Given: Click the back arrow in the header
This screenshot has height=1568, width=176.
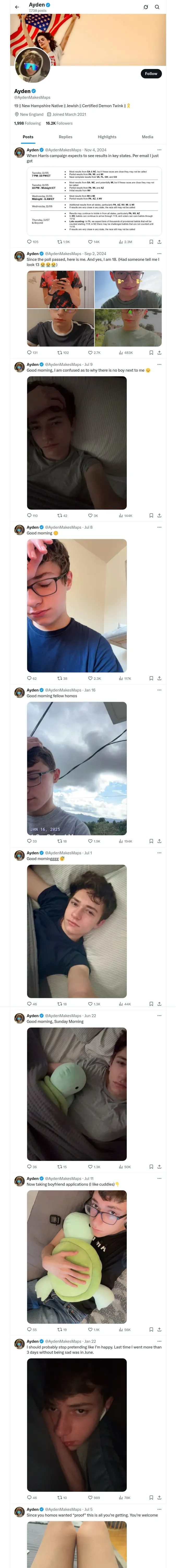Looking at the screenshot, I should tap(17, 7).
